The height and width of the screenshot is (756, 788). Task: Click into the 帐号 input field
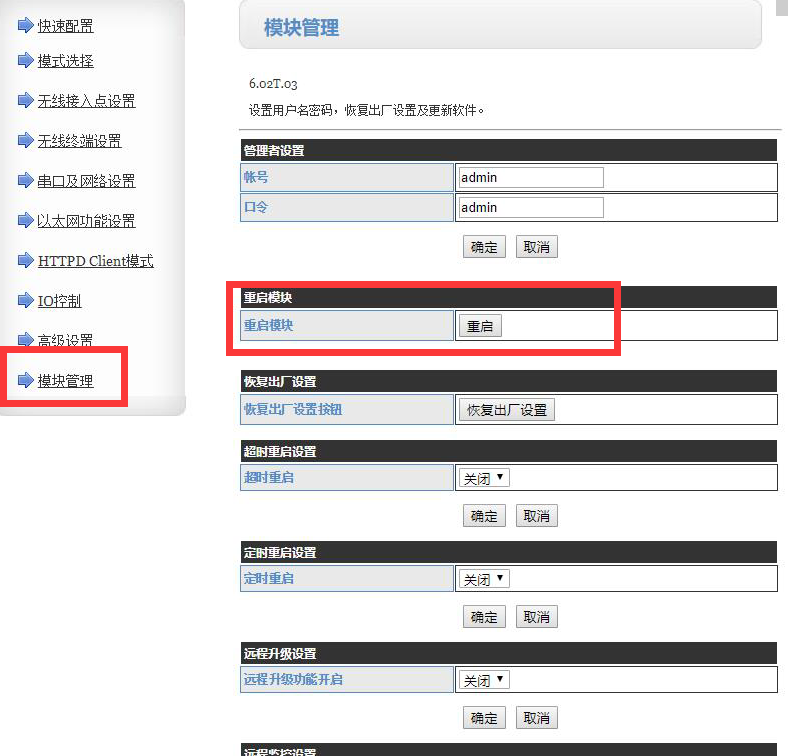tap(530, 177)
